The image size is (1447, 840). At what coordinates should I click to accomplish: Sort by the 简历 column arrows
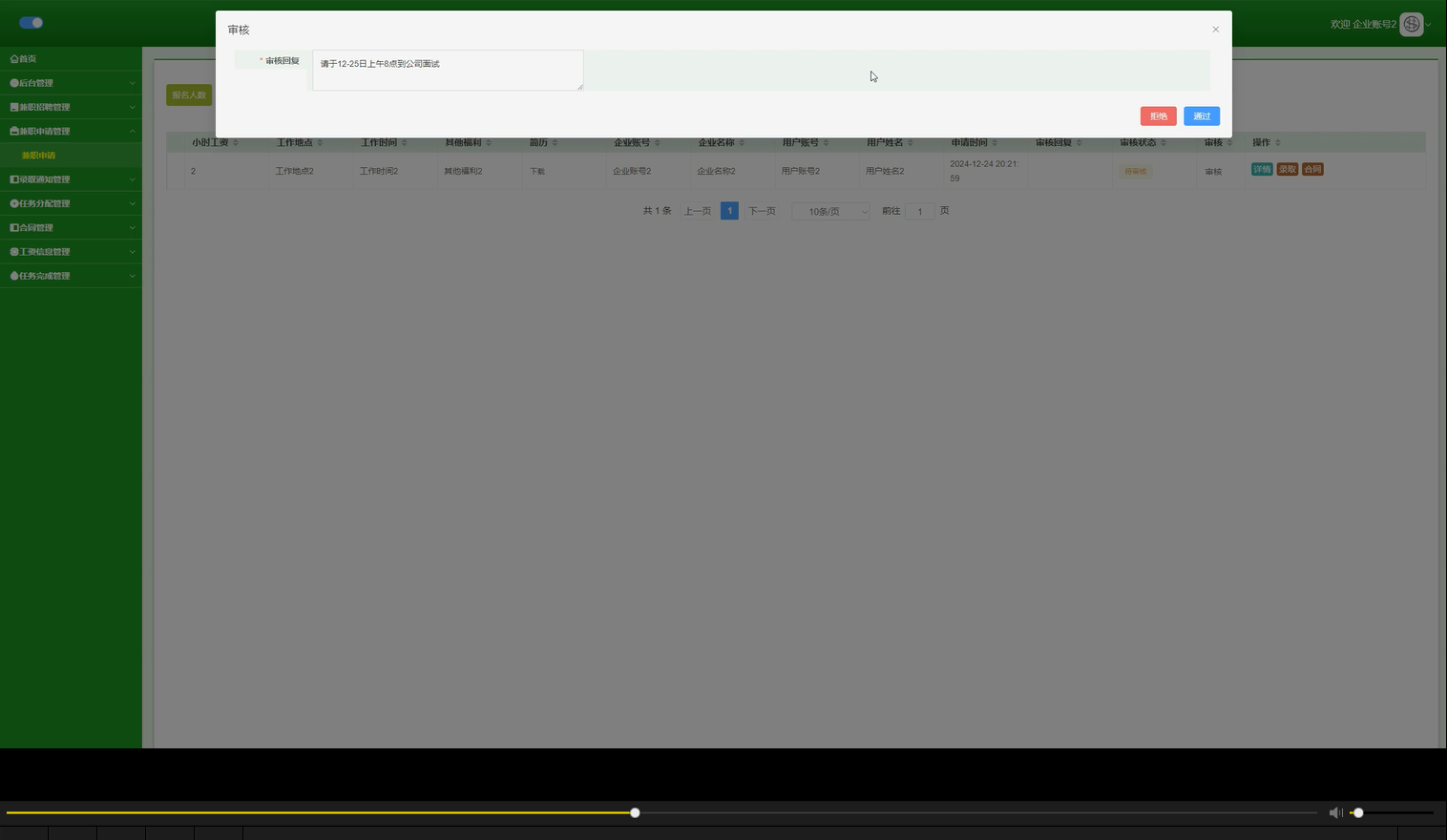pyautogui.click(x=555, y=143)
